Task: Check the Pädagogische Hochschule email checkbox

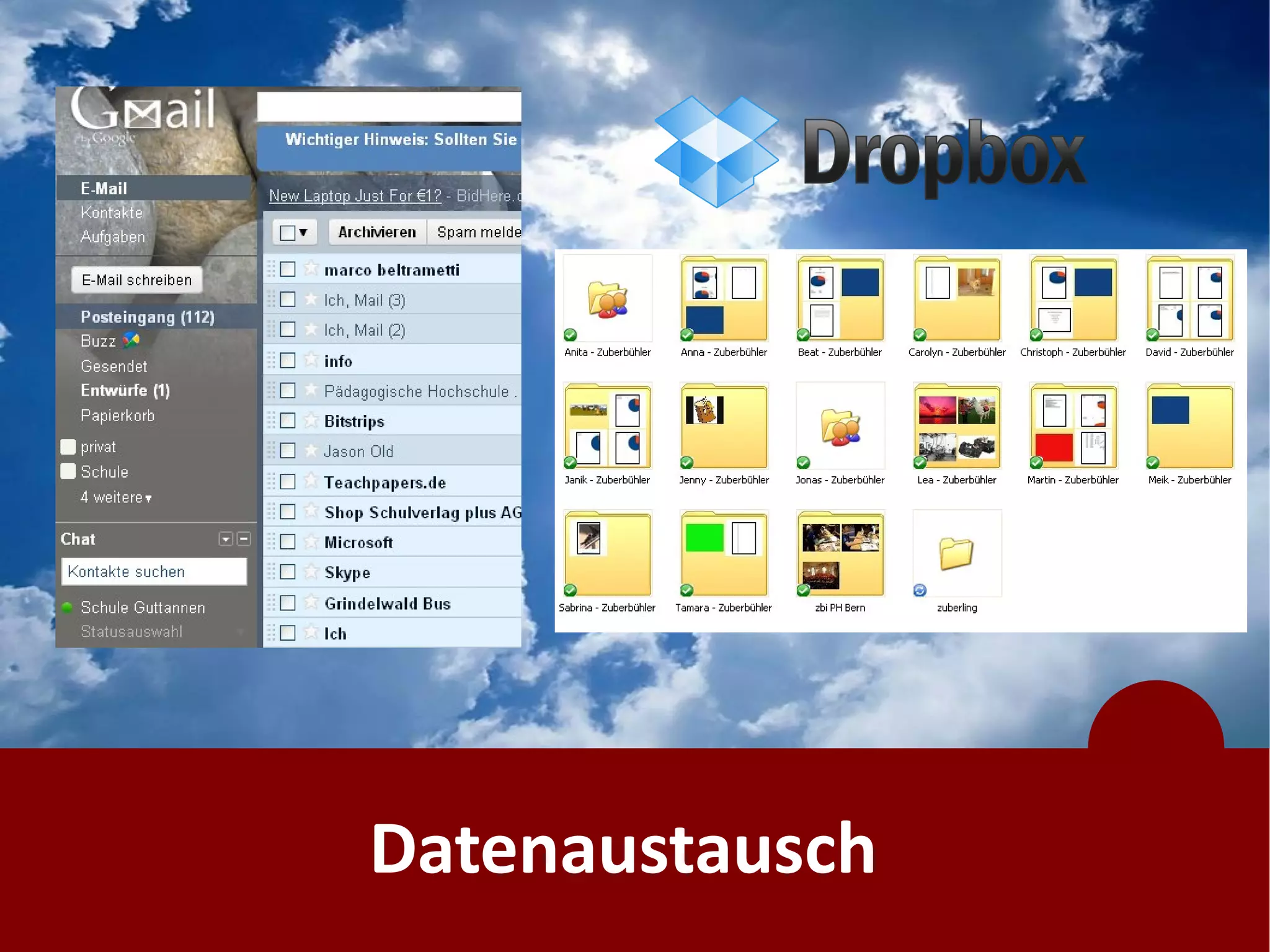Action: pyautogui.click(x=288, y=391)
